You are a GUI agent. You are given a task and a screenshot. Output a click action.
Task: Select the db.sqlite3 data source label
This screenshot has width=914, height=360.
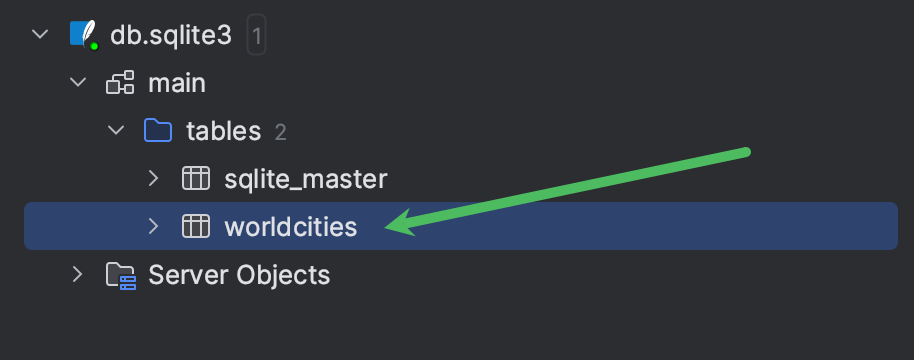pyautogui.click(x=171, y=36)
